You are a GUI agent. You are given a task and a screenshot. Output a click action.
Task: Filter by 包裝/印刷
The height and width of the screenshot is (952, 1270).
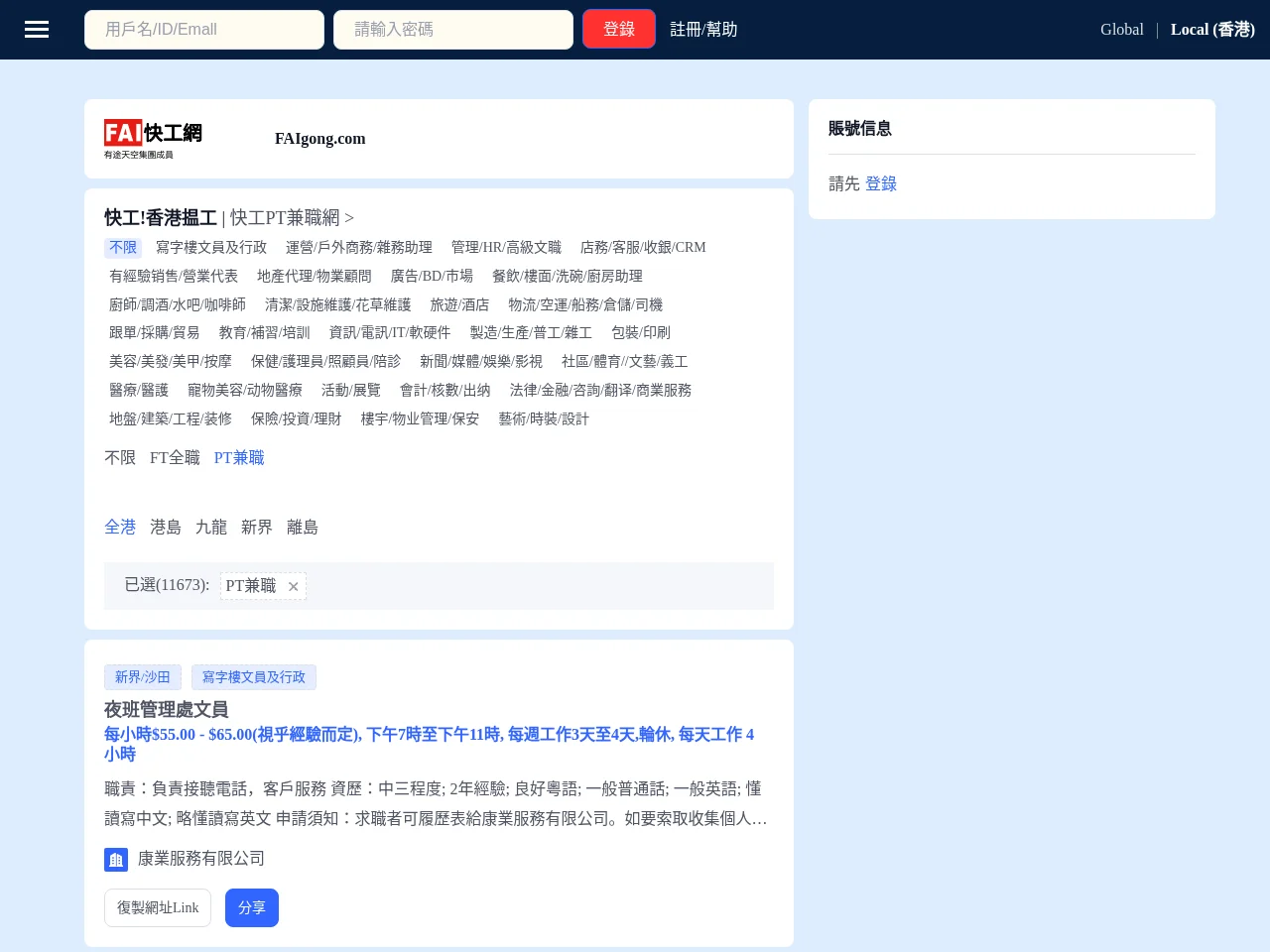641,333
